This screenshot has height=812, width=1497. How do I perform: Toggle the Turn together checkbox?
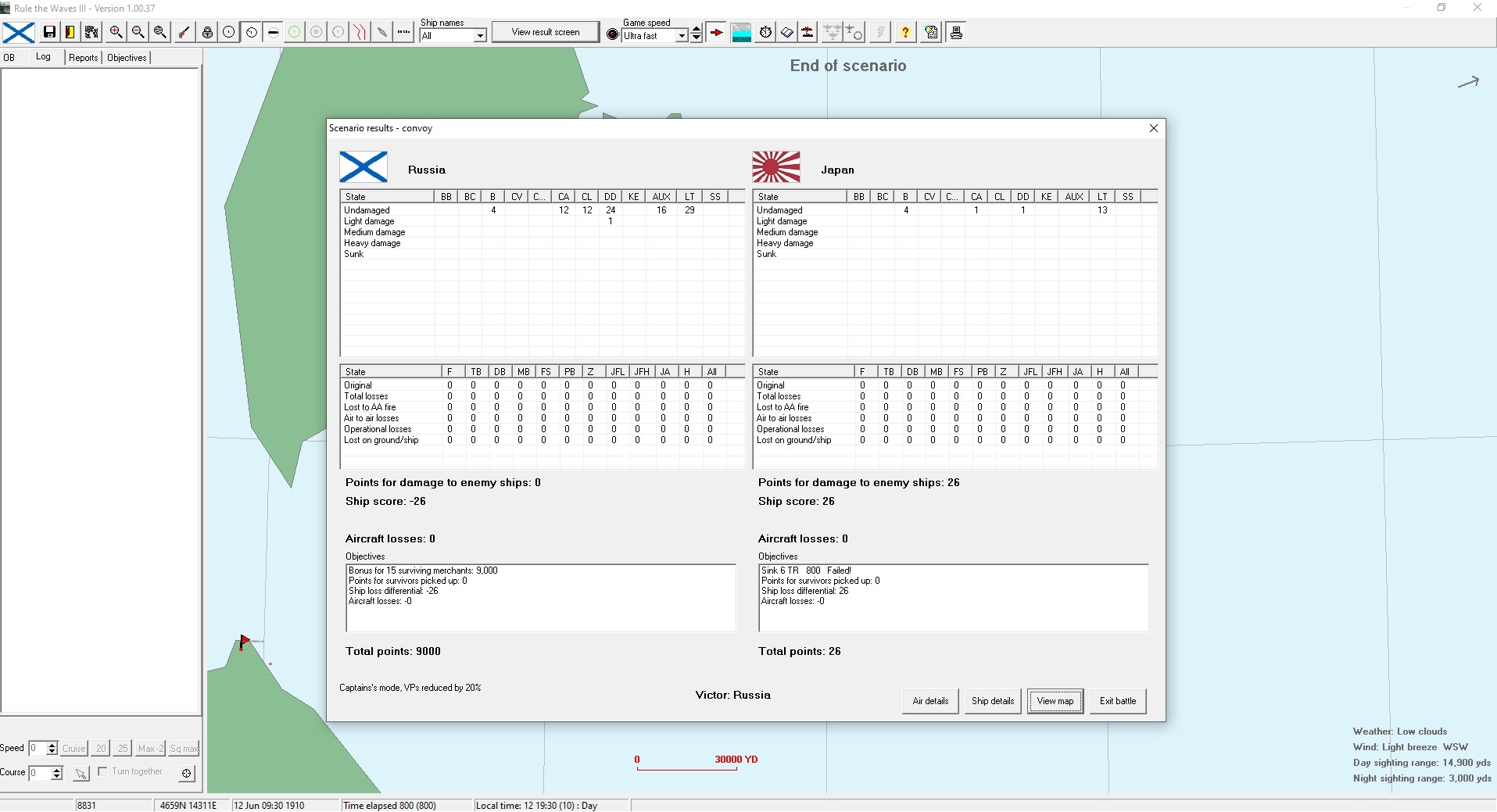tap(102, 771)
